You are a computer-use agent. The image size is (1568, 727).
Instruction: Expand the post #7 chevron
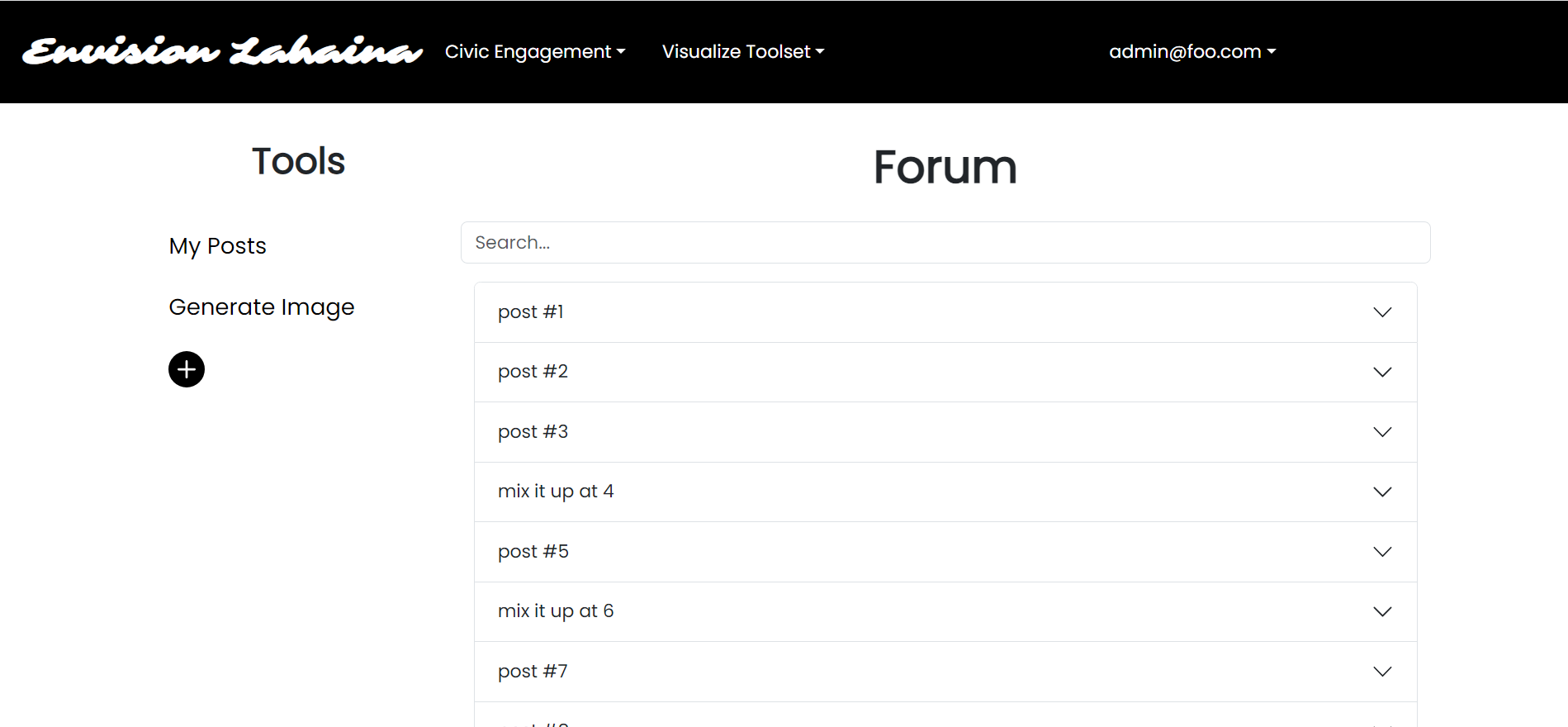click(1382, 672)
